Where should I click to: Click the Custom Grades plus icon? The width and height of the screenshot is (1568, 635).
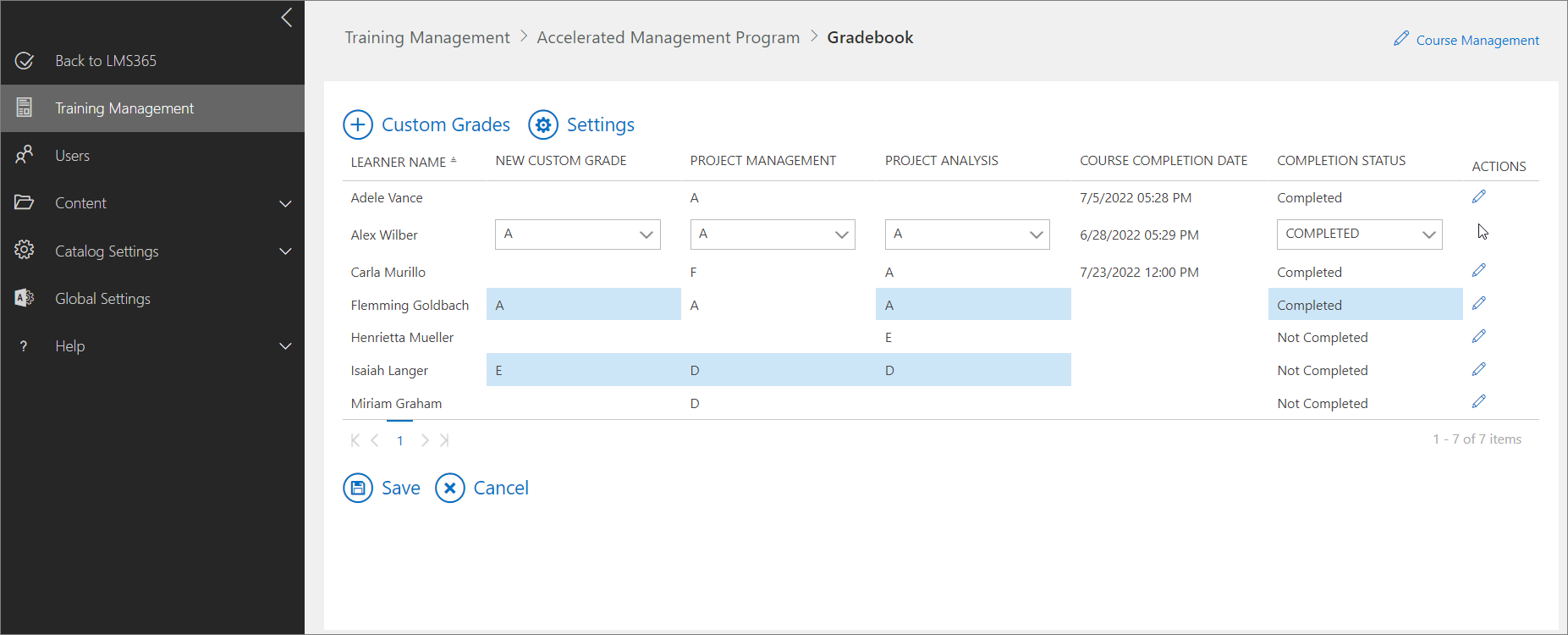click(358, 124)
